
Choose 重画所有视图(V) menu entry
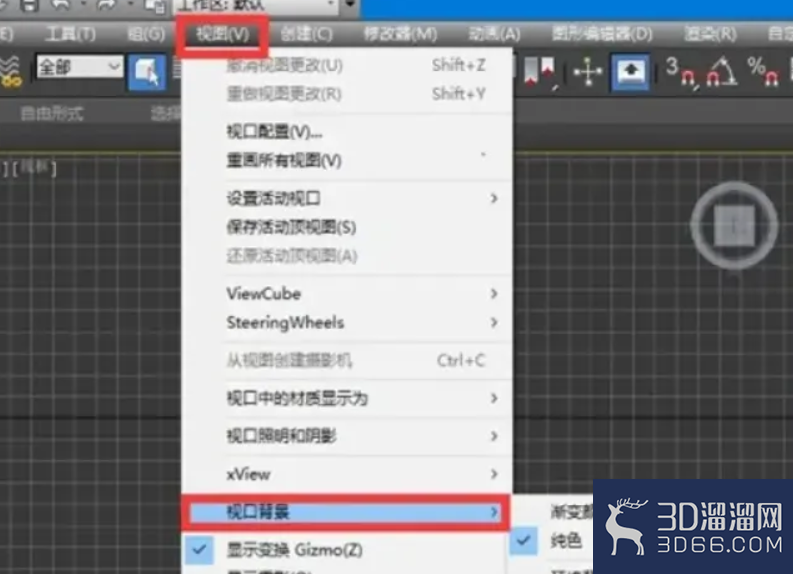[x=347, y=161]
